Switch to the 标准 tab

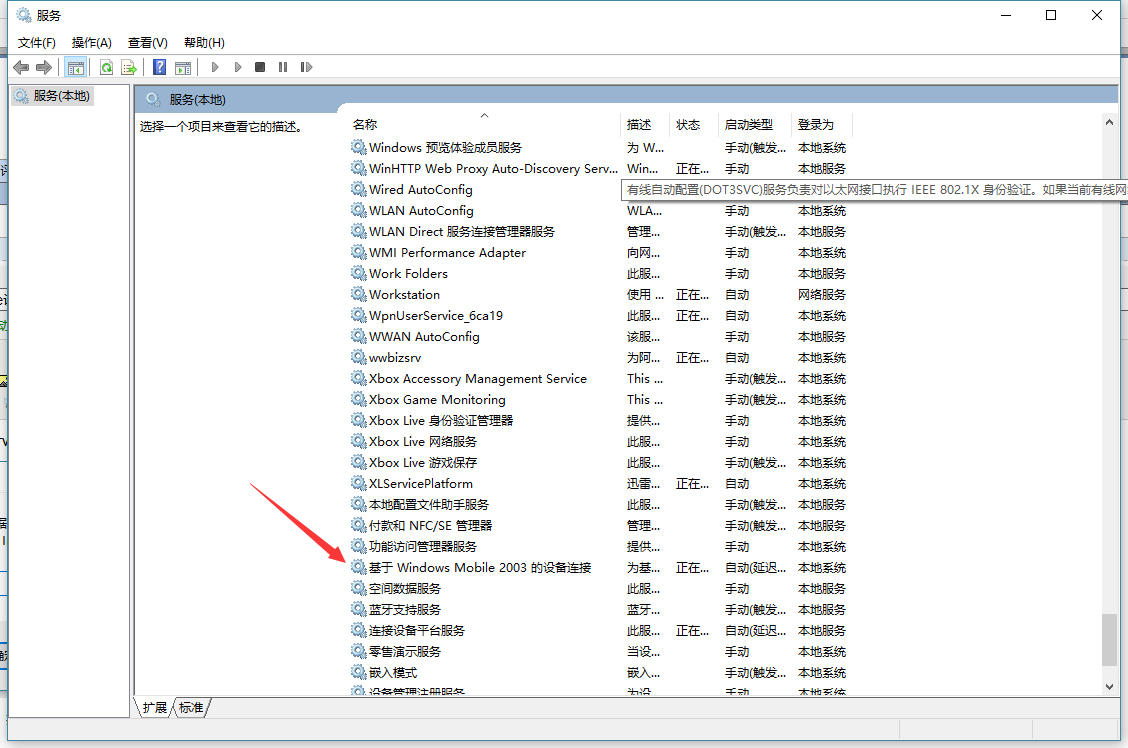190,707
